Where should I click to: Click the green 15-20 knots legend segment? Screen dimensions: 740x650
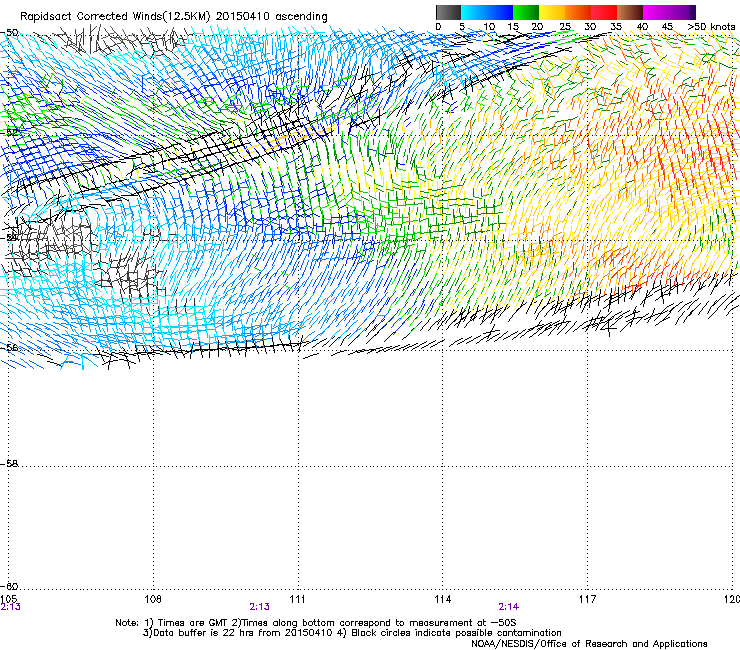coord(526,12)
